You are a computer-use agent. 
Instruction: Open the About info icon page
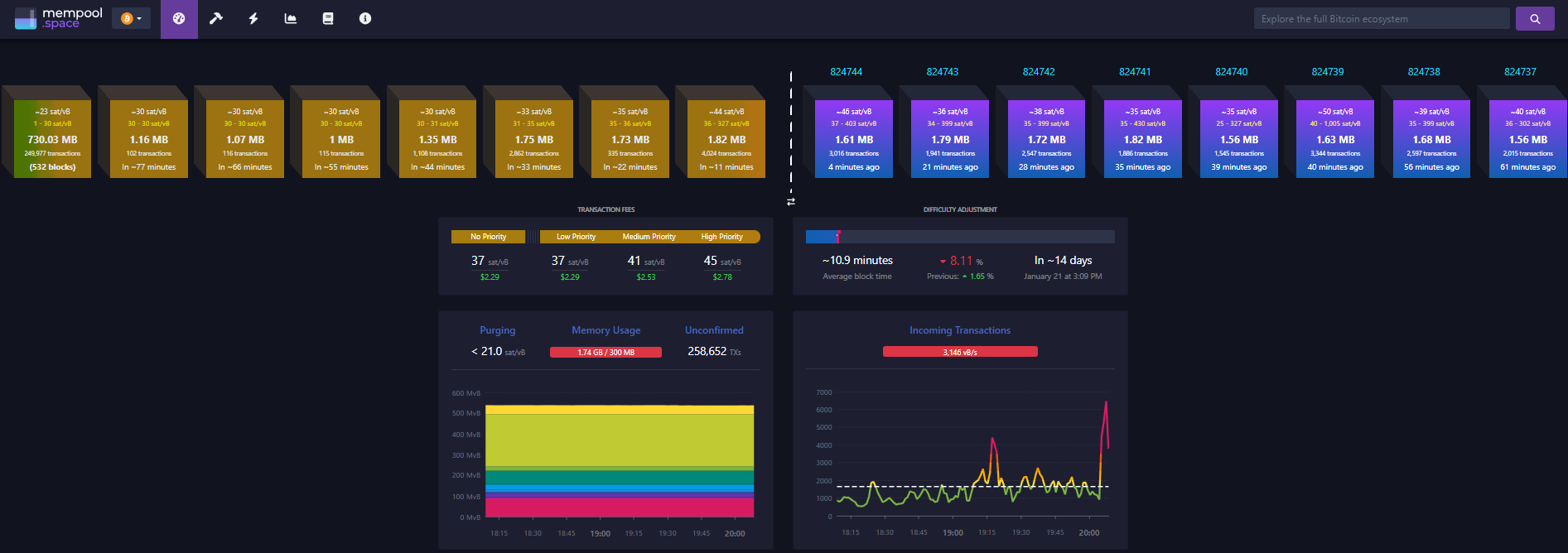tap(365, 18)
